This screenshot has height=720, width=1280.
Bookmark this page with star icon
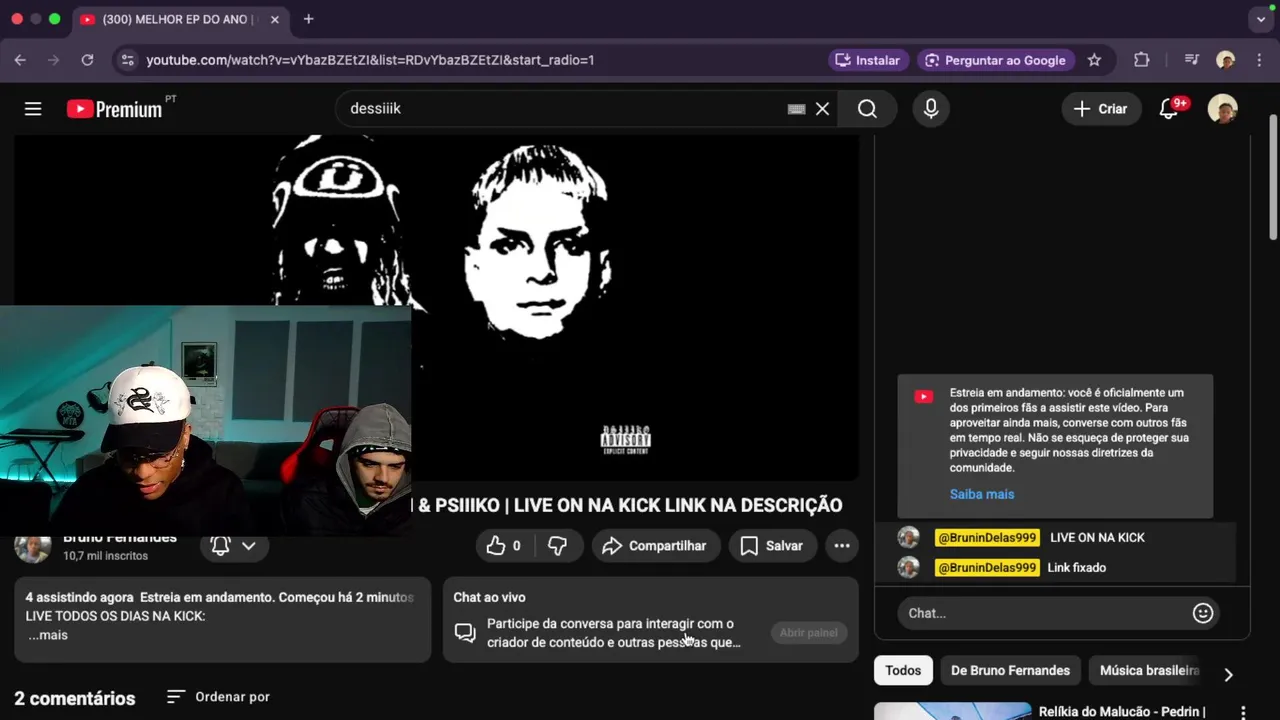coord(1094,60)
